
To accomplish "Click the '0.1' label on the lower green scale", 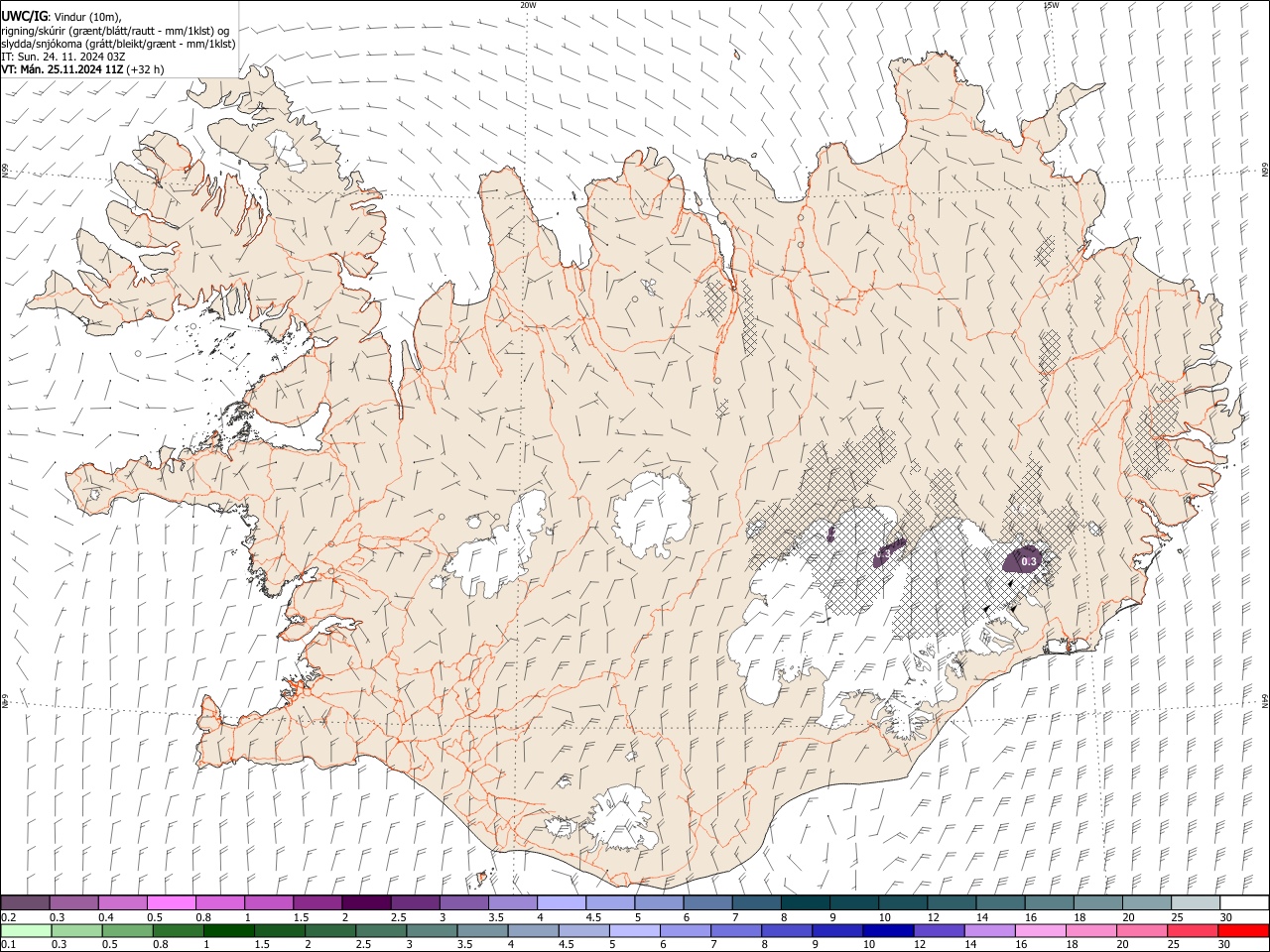I will click(9, 945).
